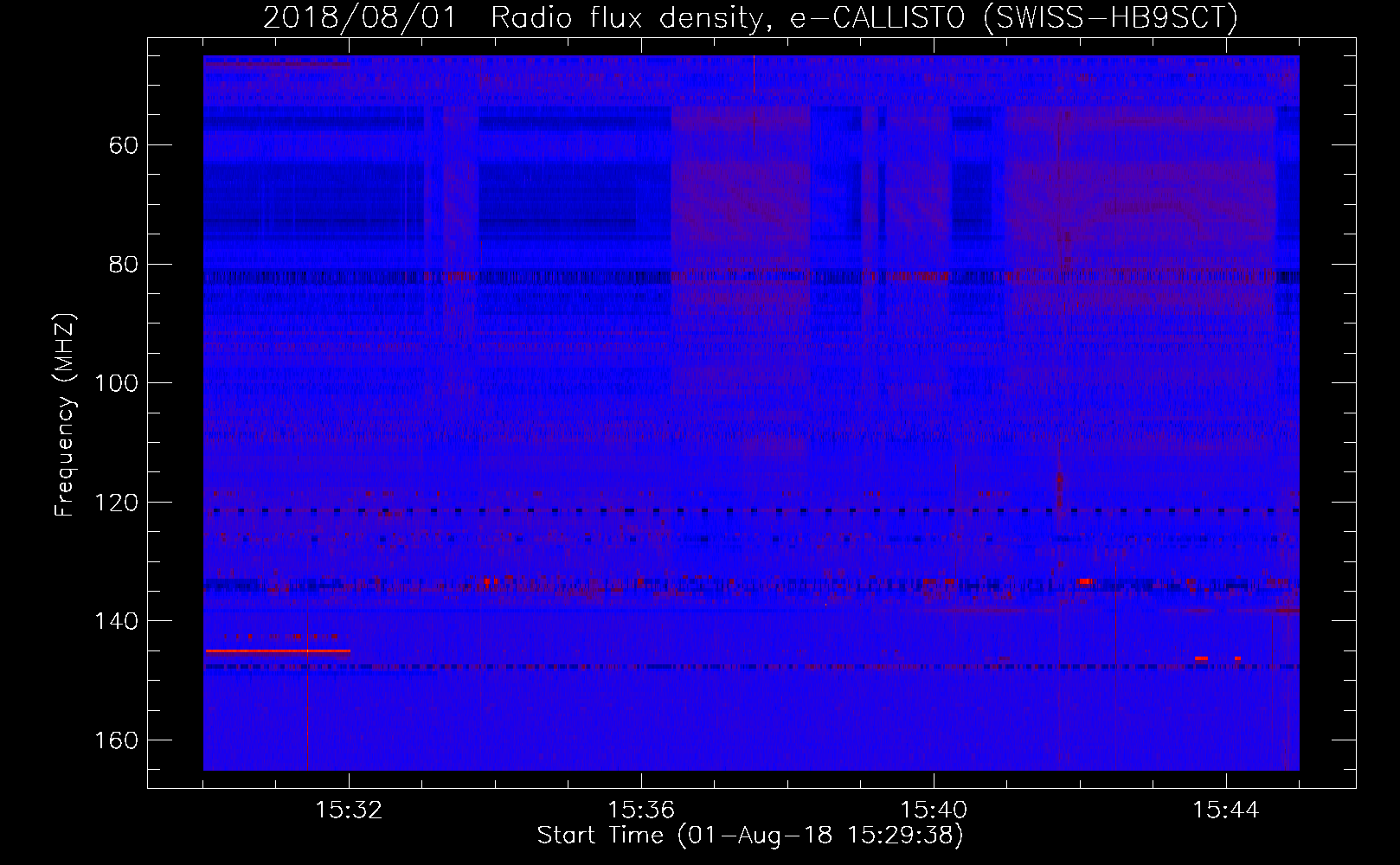Click the '80' frequency tick label
The width and height of the screenshot is (1400, 865).
pos(124,264)
